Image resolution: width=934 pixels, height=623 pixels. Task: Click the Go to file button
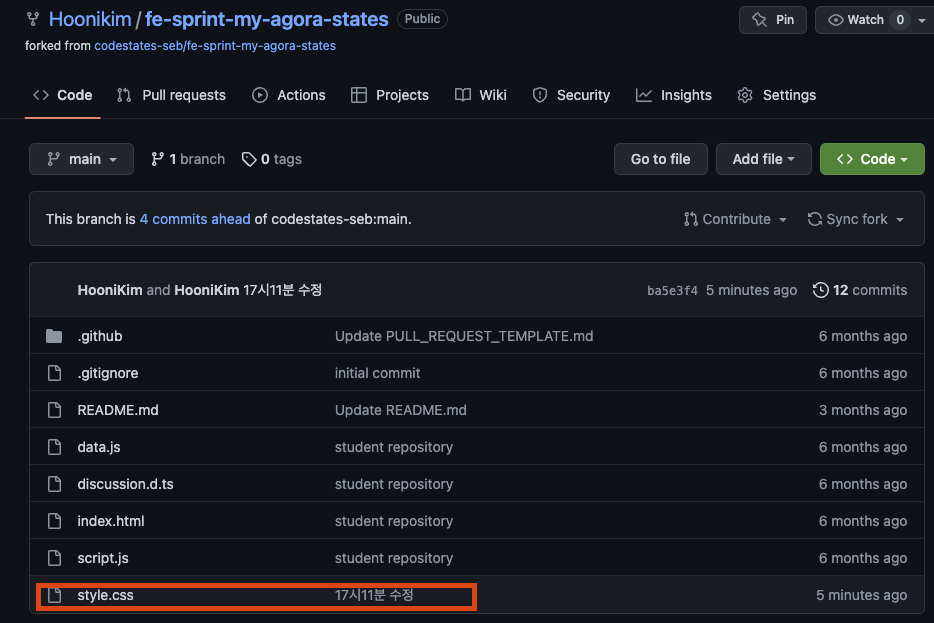coord(661,159)
